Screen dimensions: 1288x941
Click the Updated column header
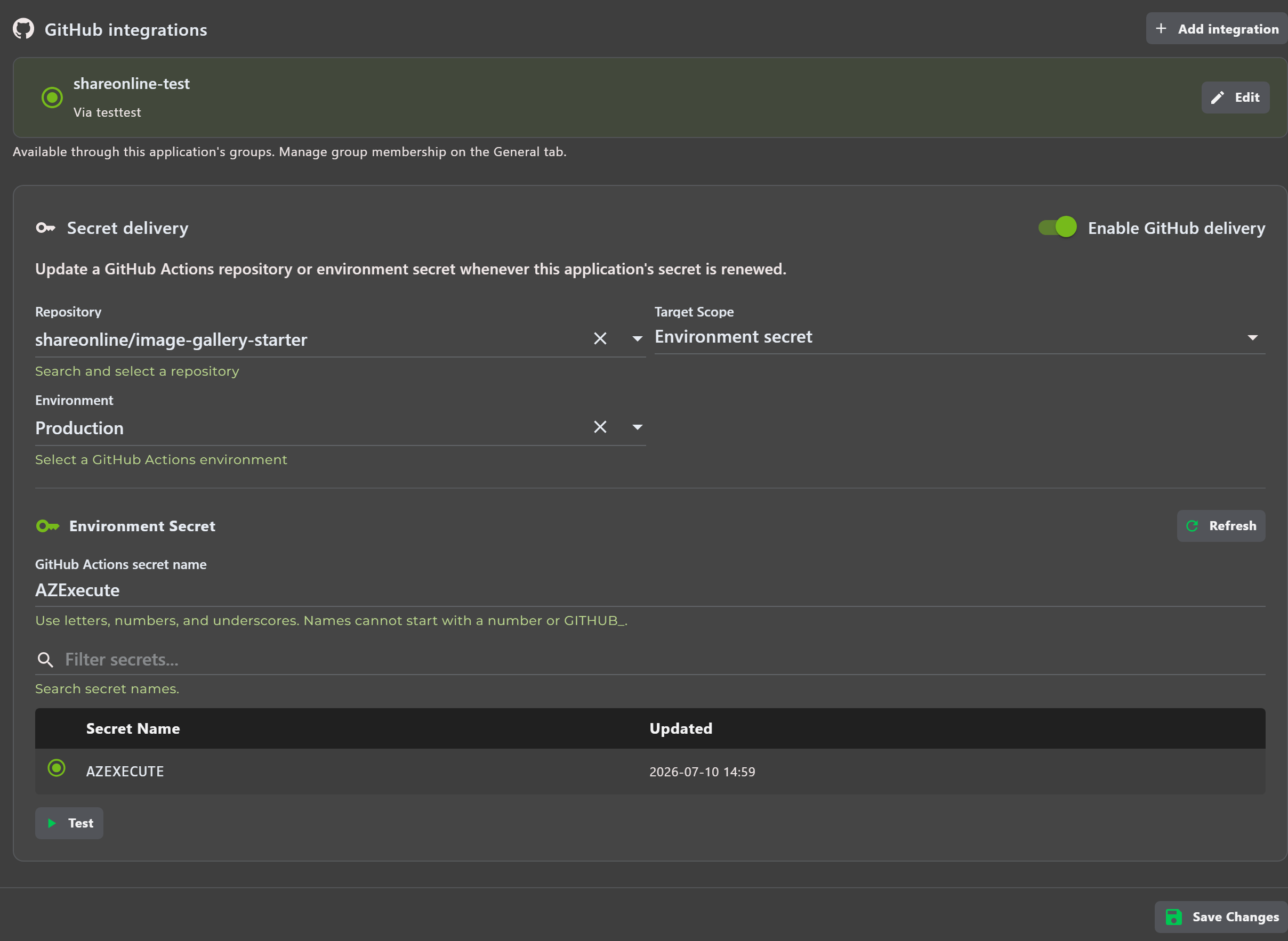[680, 728]
